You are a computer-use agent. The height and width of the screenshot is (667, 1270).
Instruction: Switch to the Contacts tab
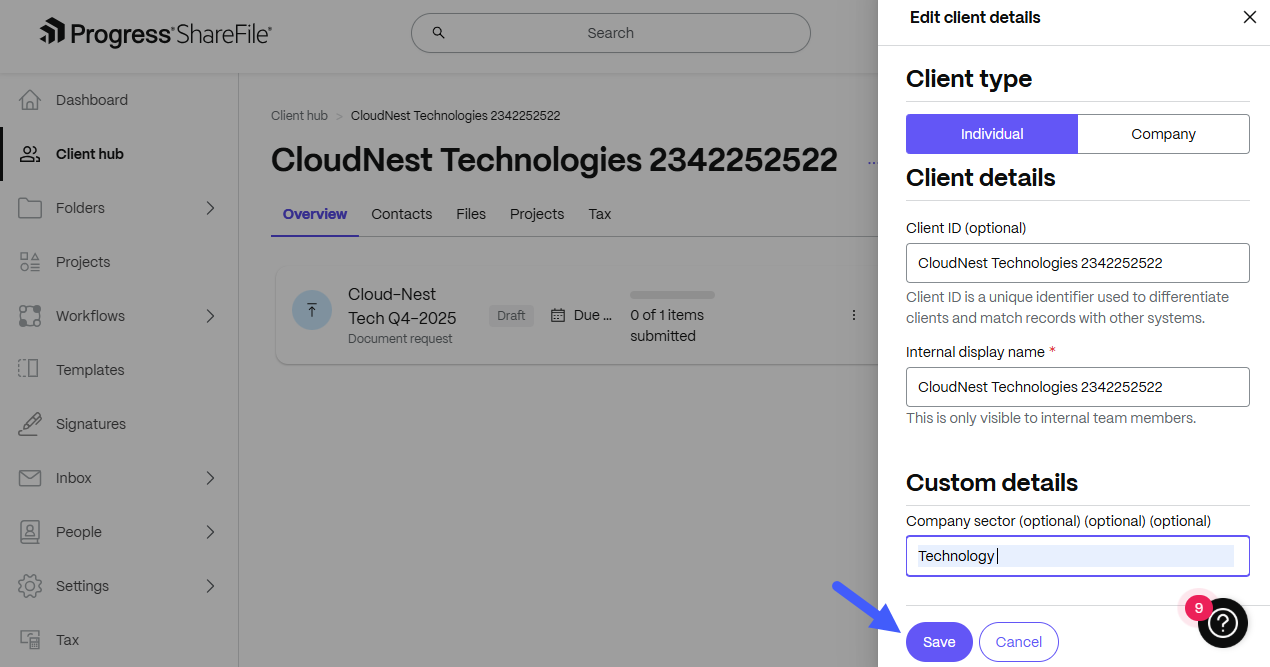pos(401,213)
